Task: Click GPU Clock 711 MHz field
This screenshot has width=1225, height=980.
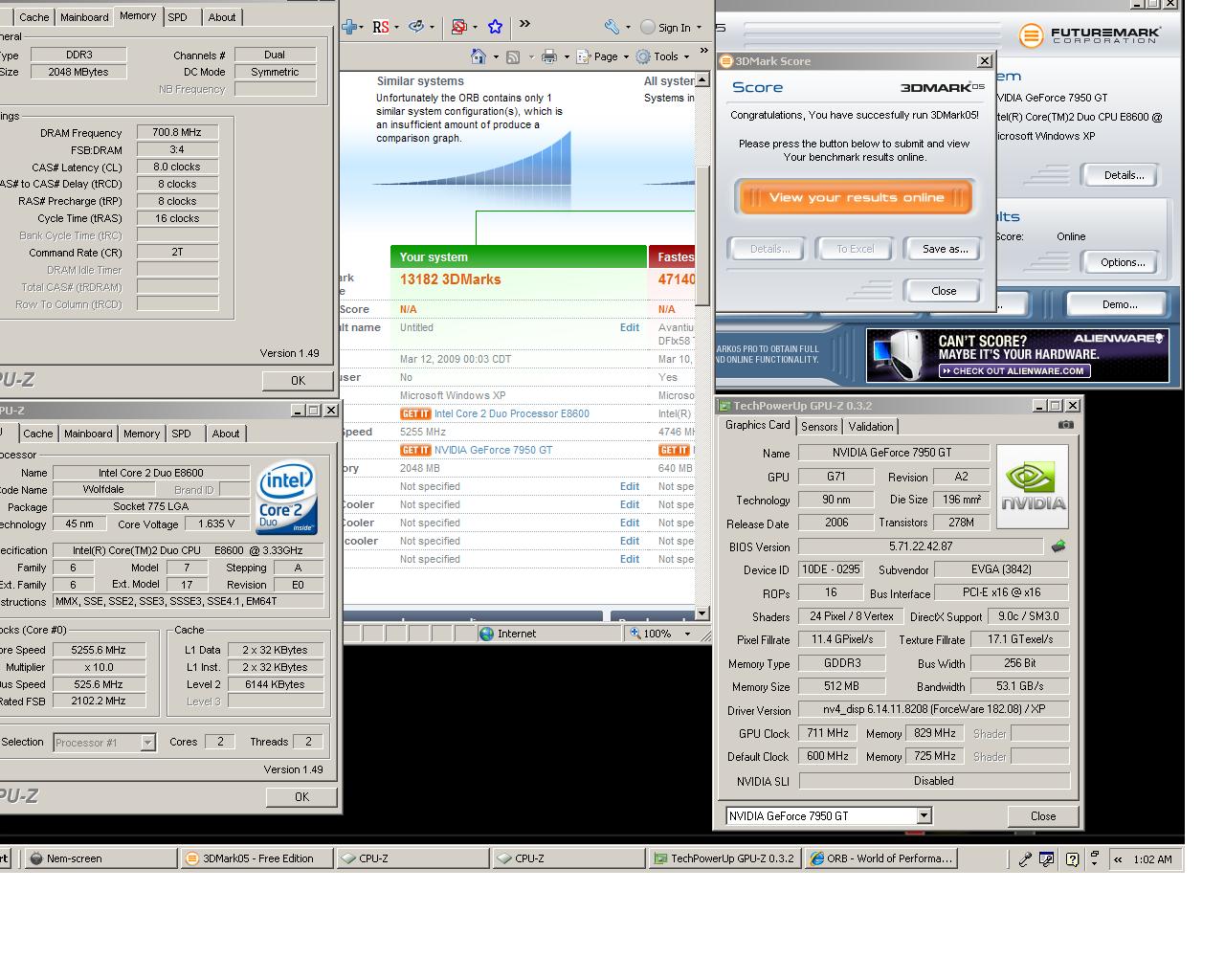Action: [828, 733]
